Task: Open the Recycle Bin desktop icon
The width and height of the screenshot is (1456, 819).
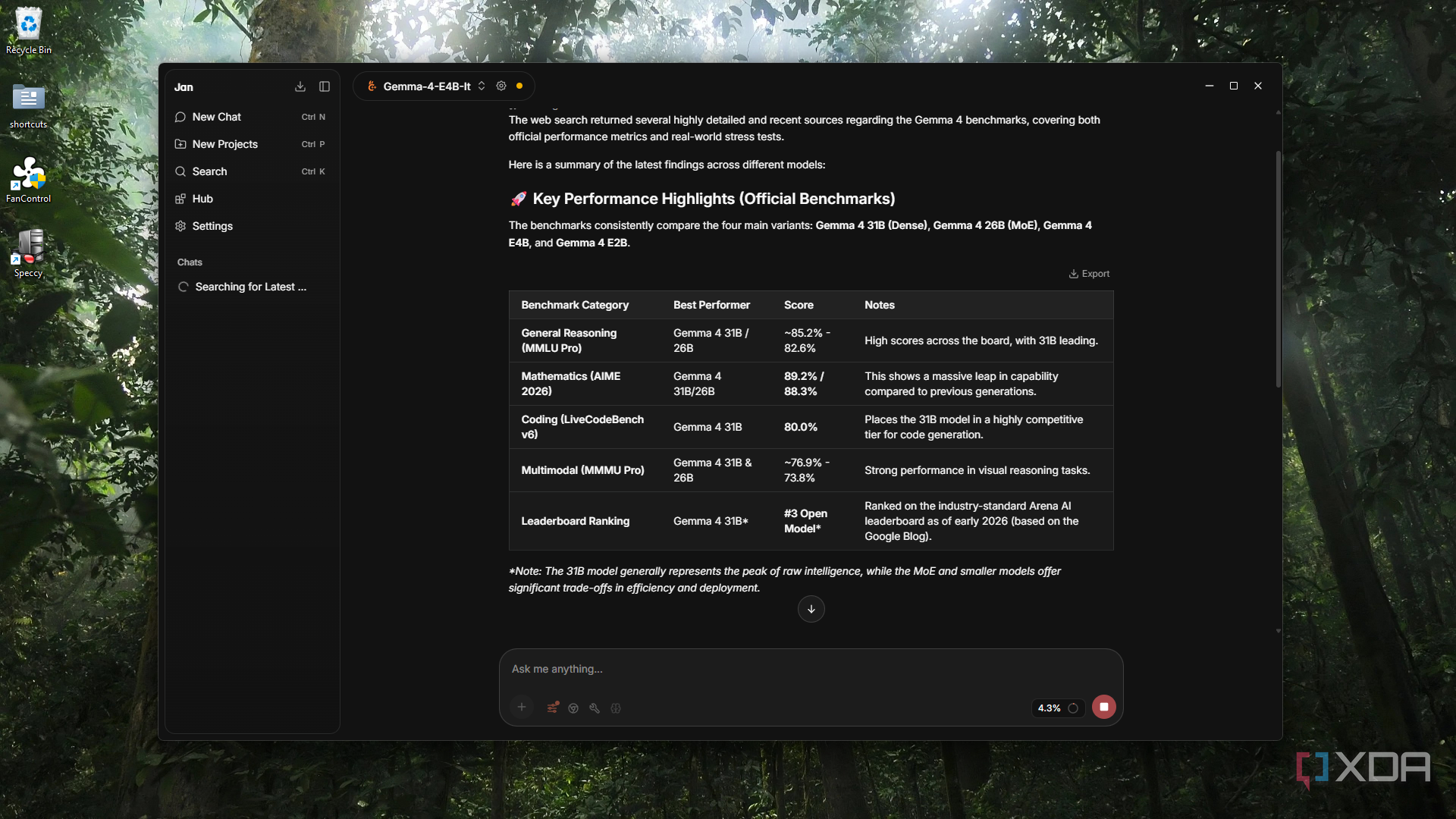Action: coord(29,31)
